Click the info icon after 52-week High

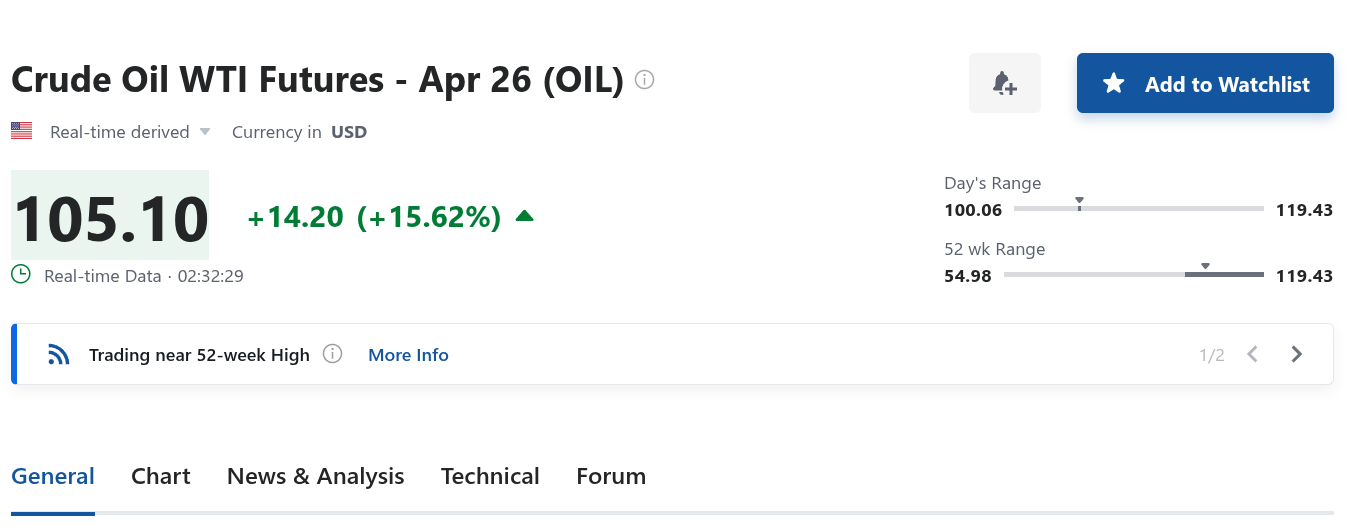pos(333,354)
